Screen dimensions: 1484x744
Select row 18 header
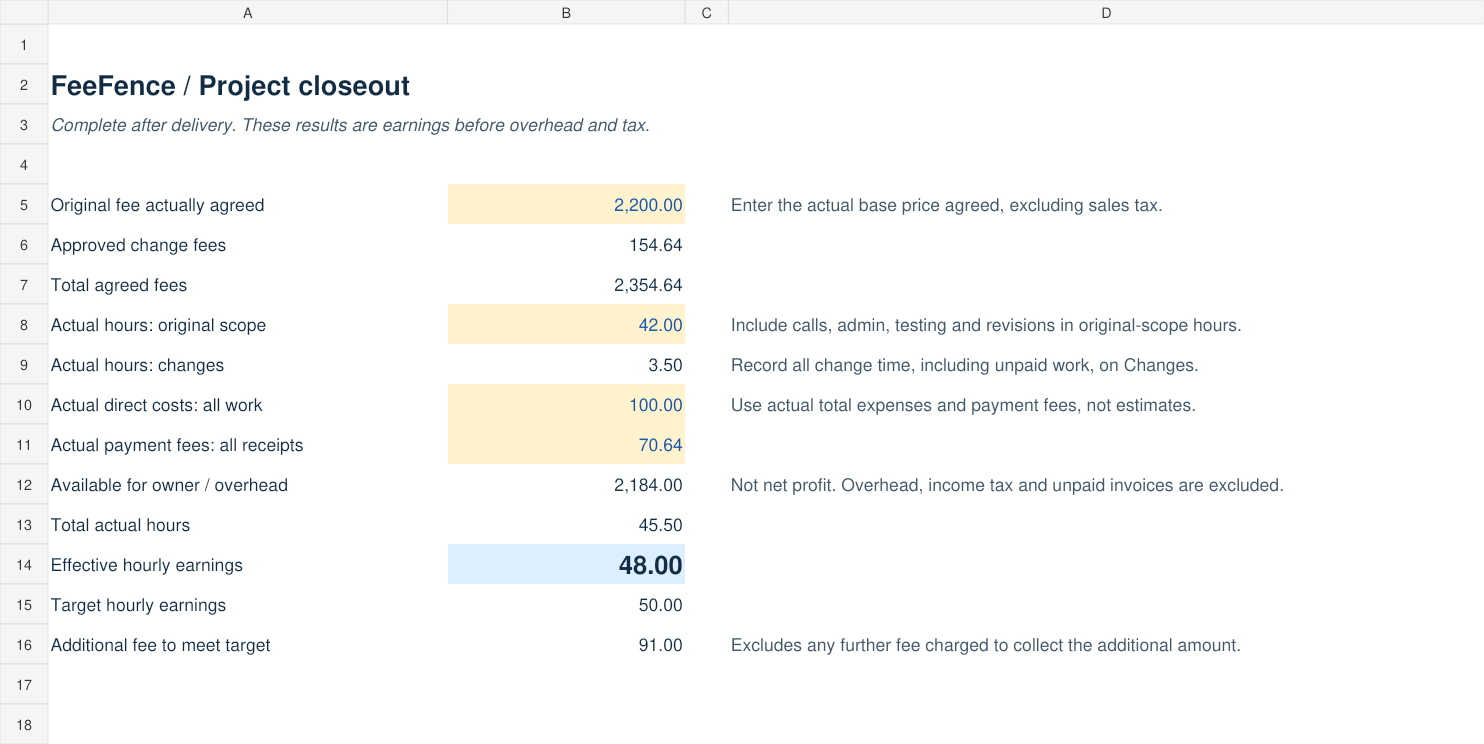[x=24, y=724]
